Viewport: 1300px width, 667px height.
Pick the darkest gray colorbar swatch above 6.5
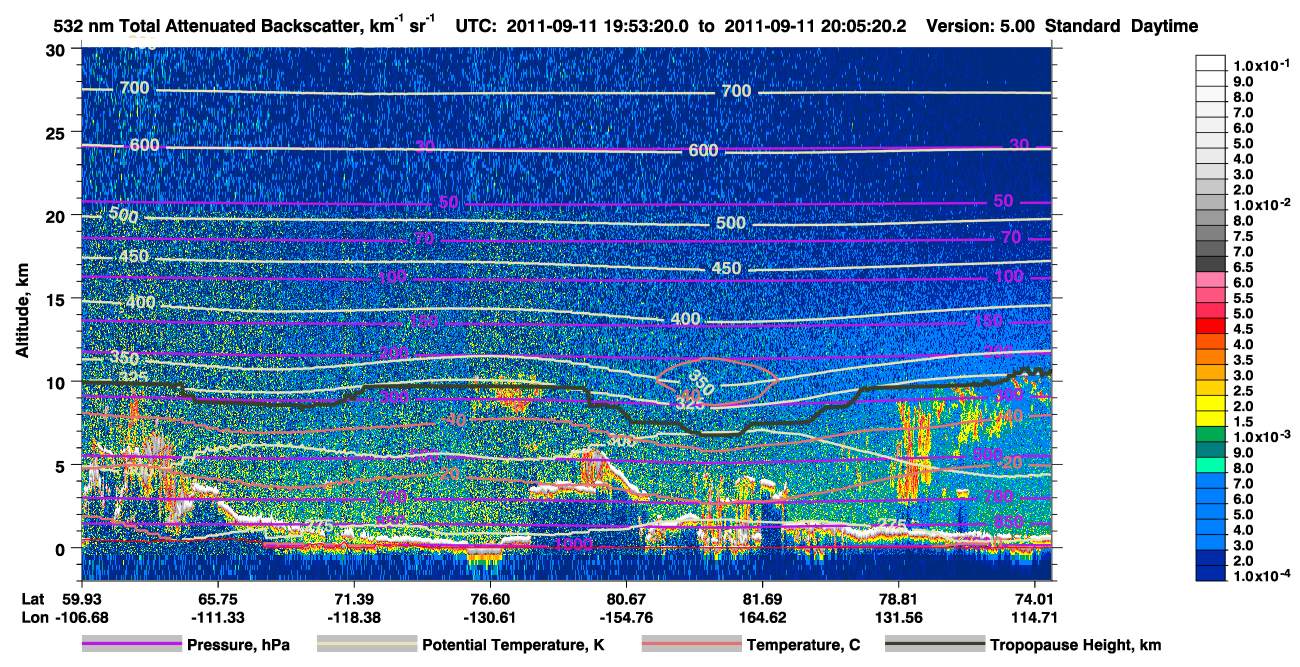coord(1210,264)
